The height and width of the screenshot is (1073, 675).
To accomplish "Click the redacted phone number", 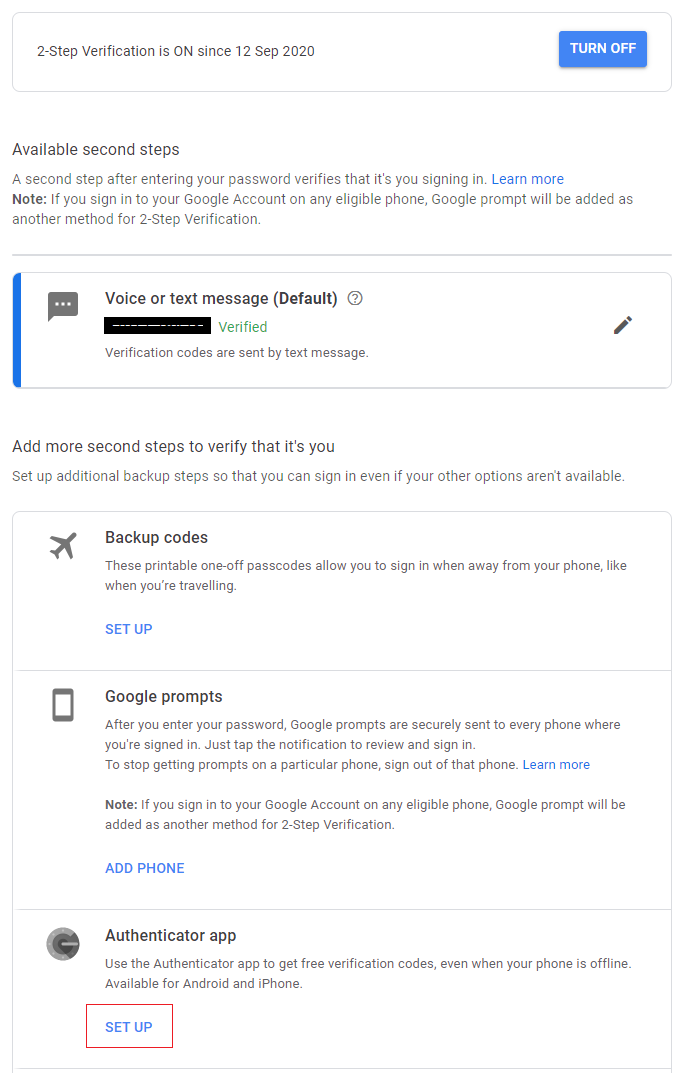I will (x=158, y=326).
